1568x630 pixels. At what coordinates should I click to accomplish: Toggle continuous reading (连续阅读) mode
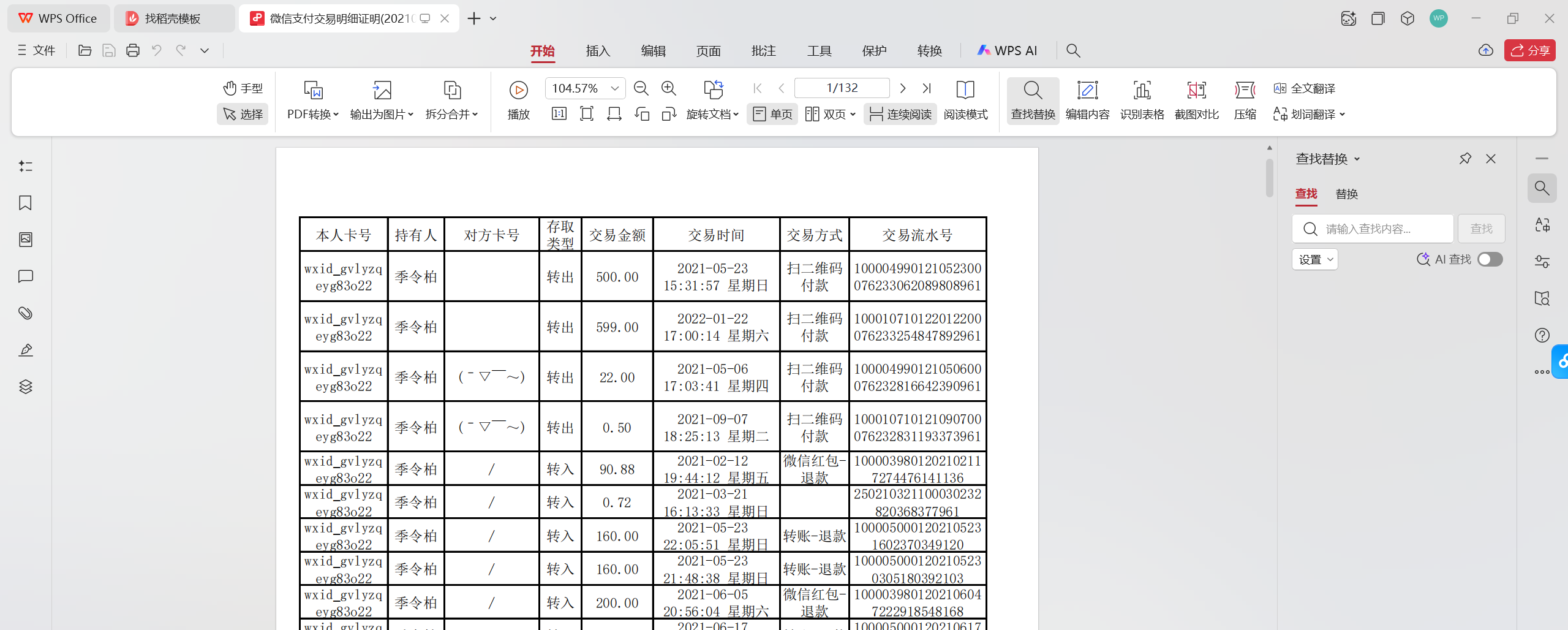[900, 114]
